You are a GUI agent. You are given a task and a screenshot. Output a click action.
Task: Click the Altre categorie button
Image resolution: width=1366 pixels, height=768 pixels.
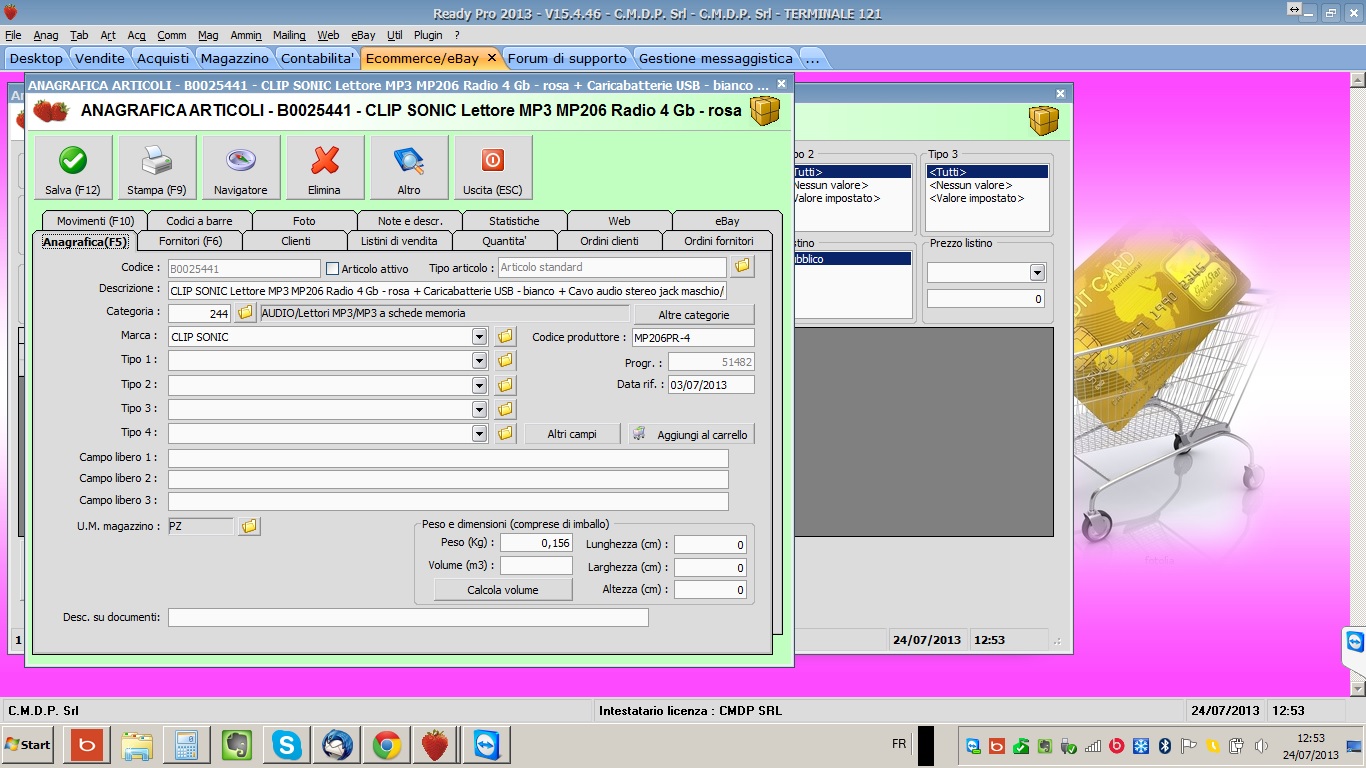pos(694,315)
